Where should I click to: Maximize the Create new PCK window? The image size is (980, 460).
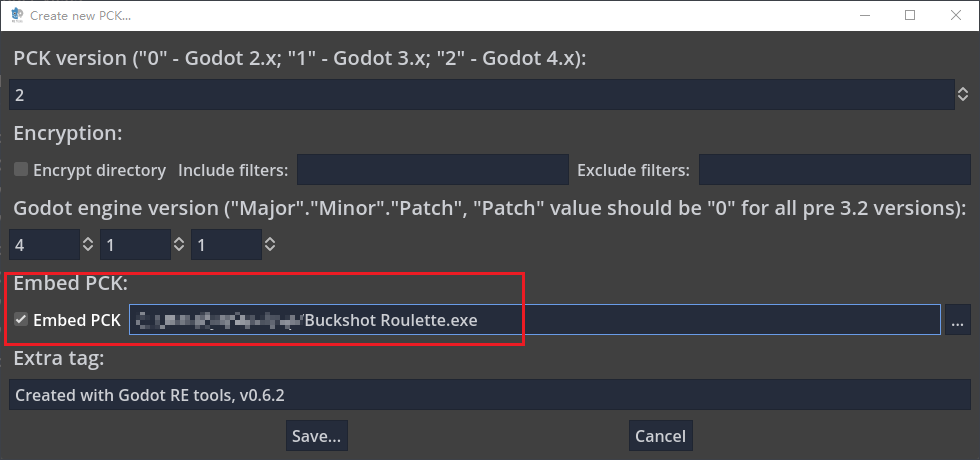tap(910, 15)
